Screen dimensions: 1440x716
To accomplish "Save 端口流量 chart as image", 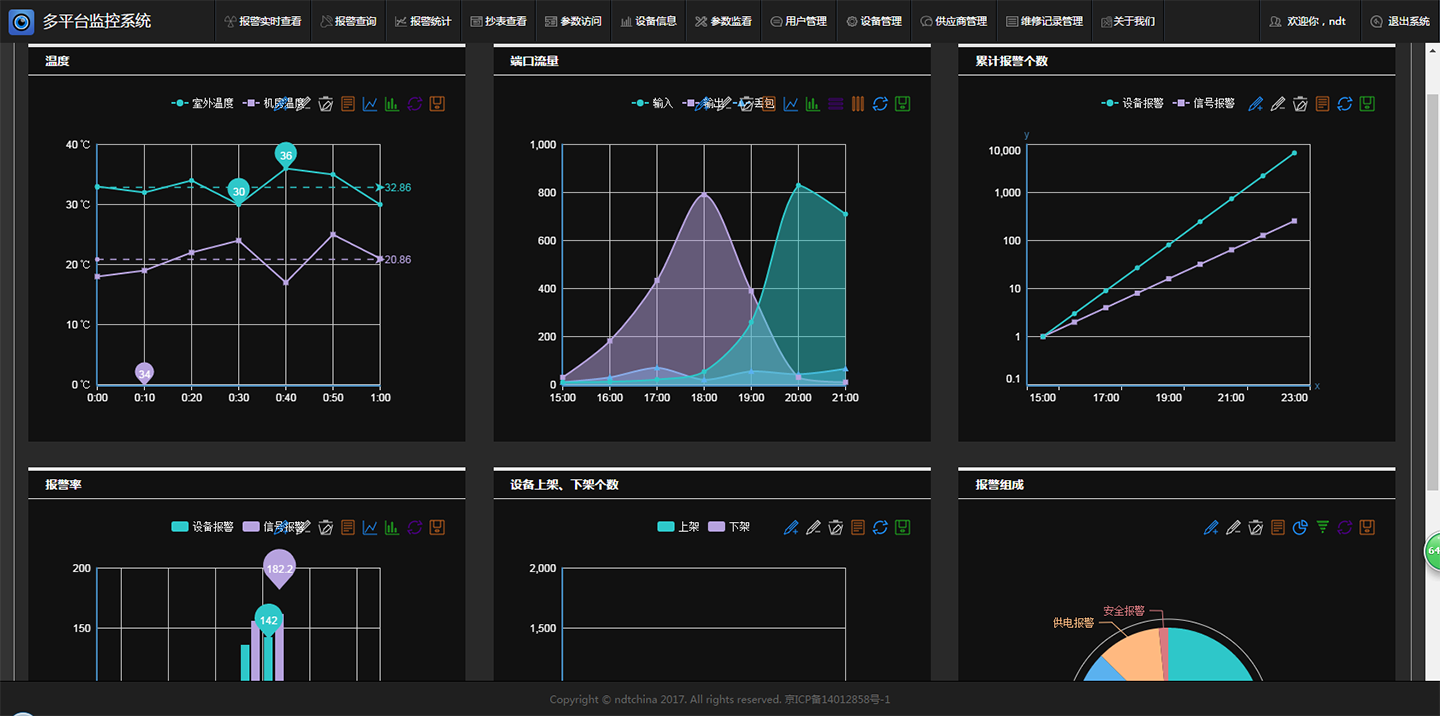I will (x=902, y=103).
